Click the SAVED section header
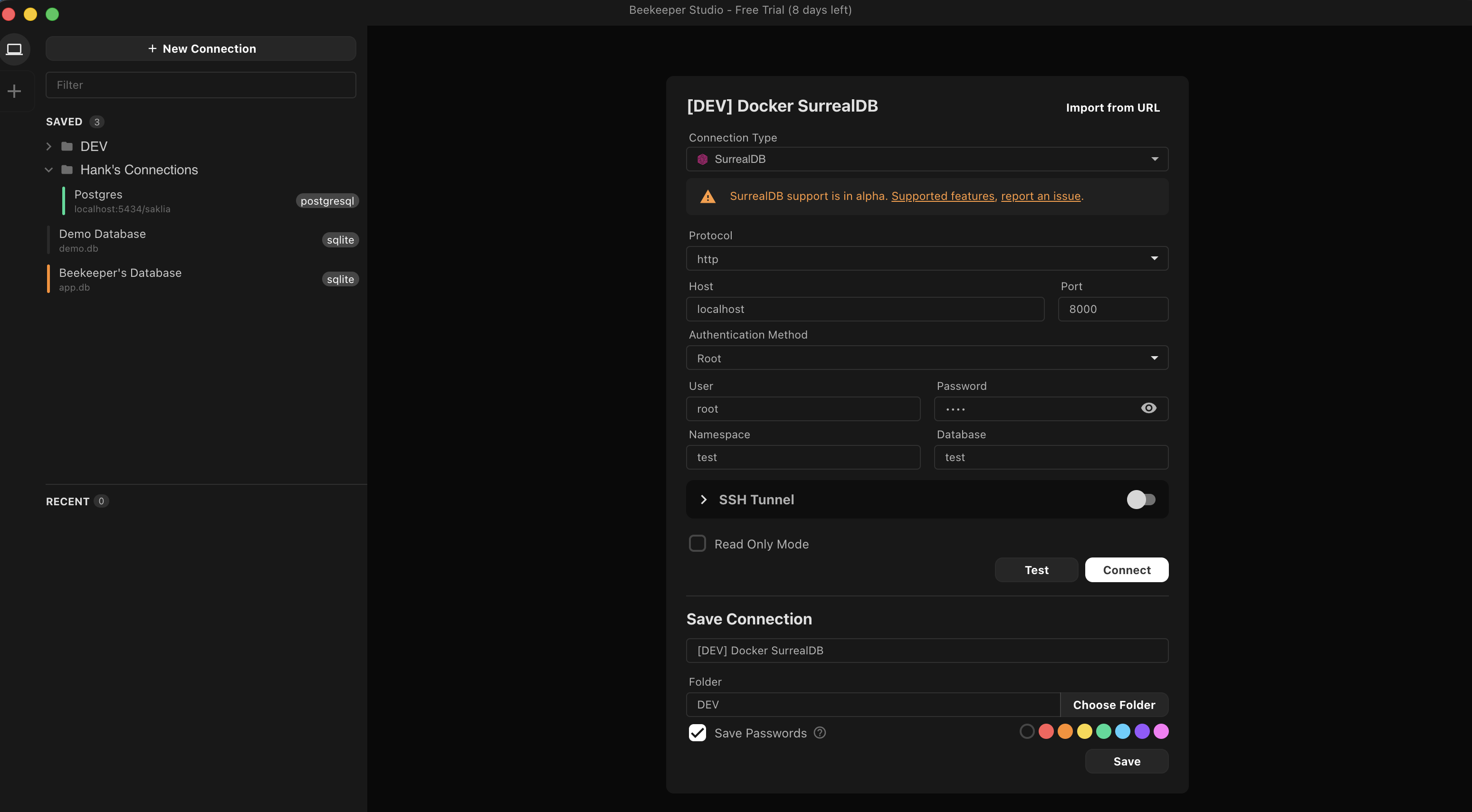The image size is (1472, 812). tap(64, 122)
